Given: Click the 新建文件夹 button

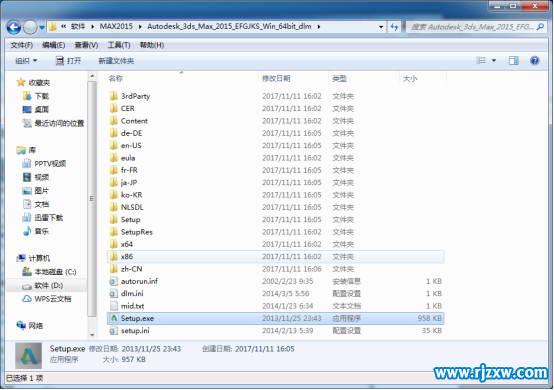Looking at the screenshot, I should [x=116, y=61].
